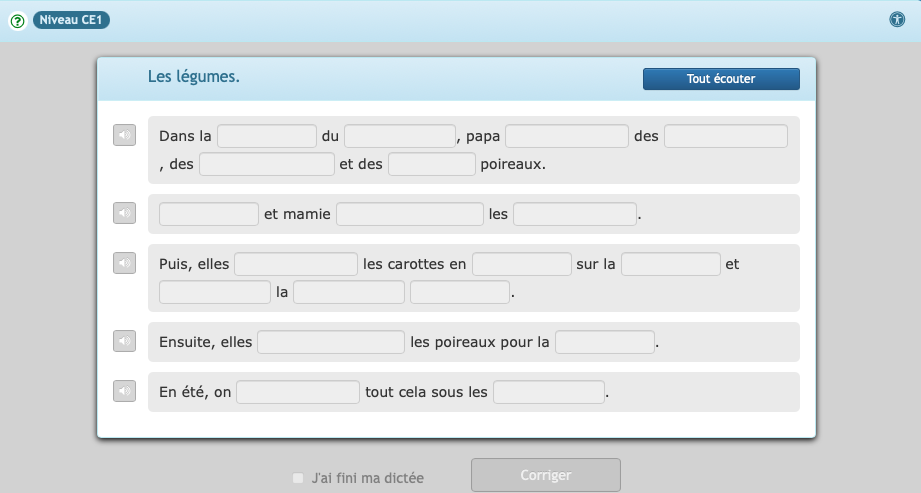
Task: Check the 'J'ai fini ma dictée' box
Action: click(x=298, y=478)
